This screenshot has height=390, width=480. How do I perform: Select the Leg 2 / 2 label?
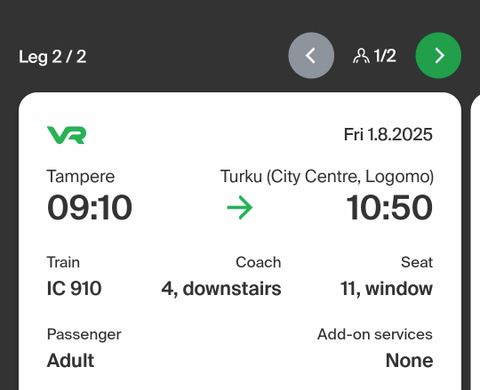(x=53, y=57)
